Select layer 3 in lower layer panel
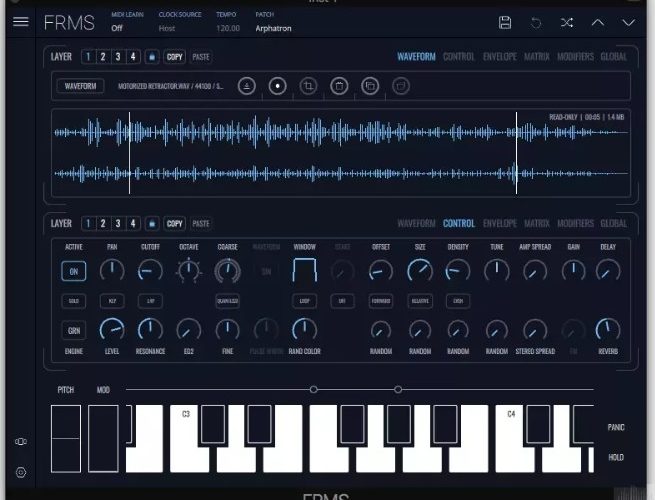 point(118,224)
